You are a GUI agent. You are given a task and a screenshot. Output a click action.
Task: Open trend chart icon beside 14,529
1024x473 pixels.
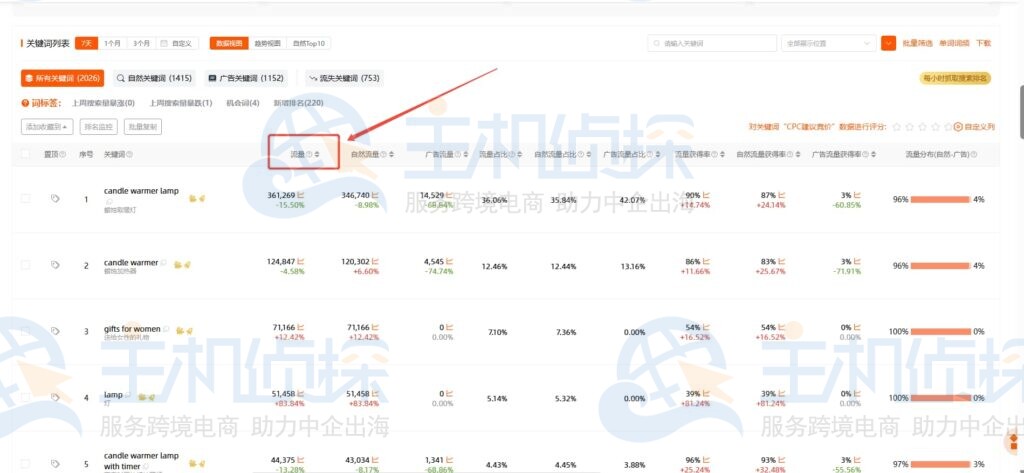tap(449, 195)
